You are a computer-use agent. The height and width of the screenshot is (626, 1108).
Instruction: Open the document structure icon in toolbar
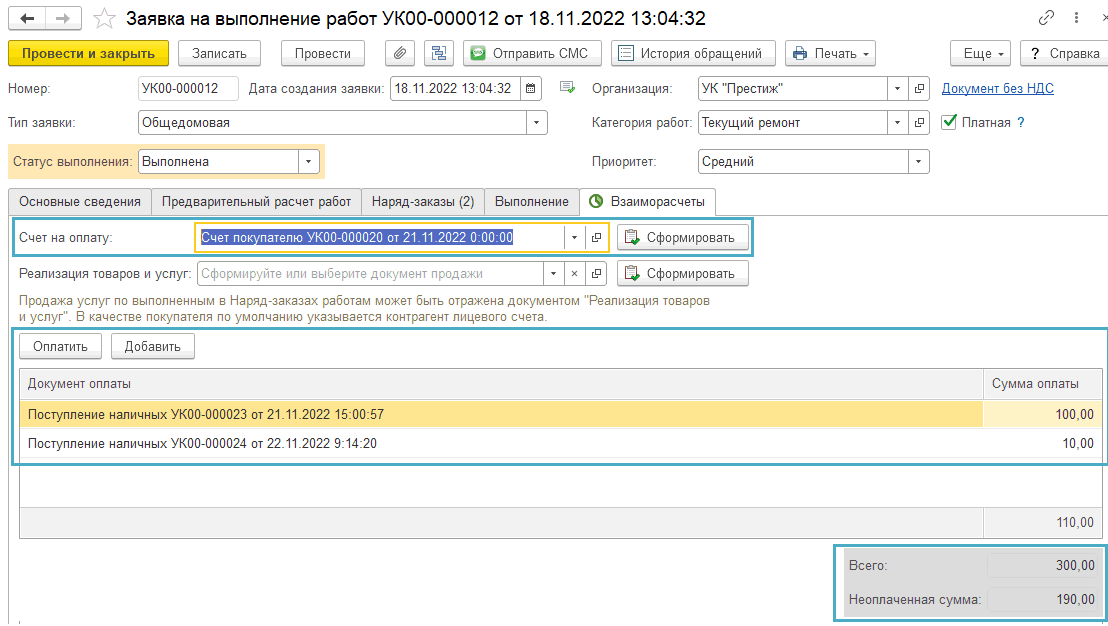[438, 53]
